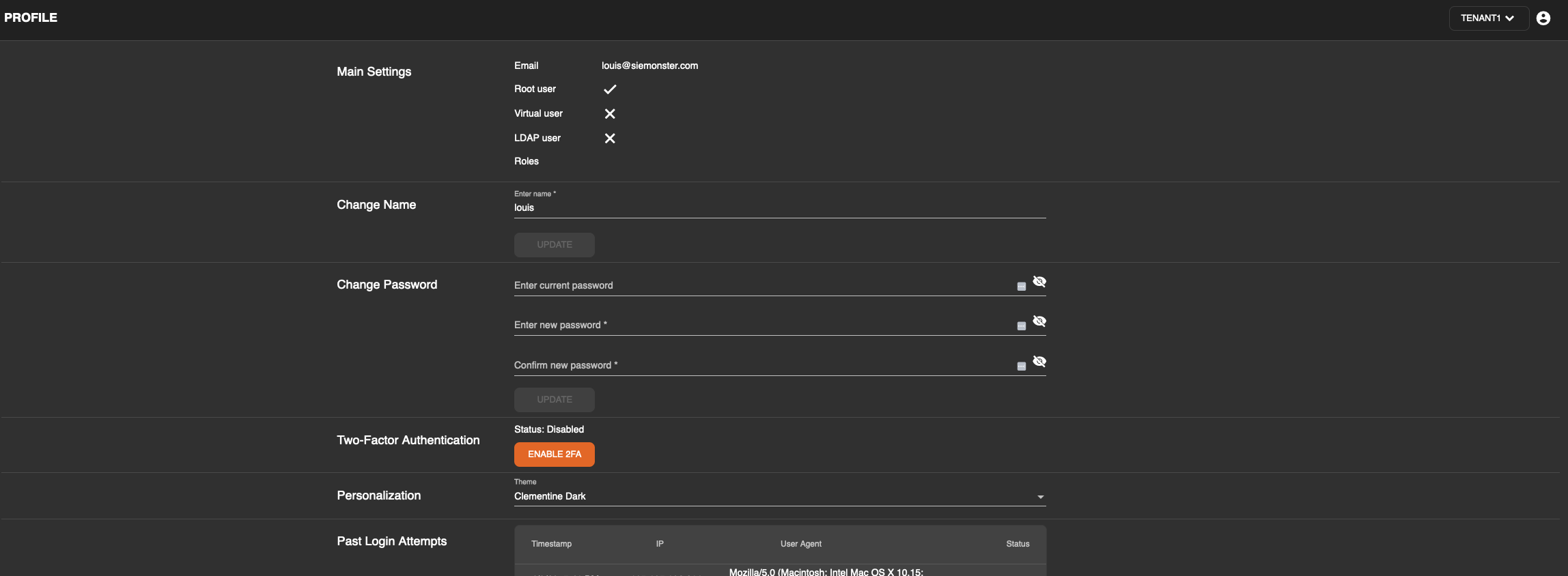The width and height of the screenshot is (1568, 576).
Task: Open the TENANT1 tenant dropdown
Action: [x=1487, y=18]
